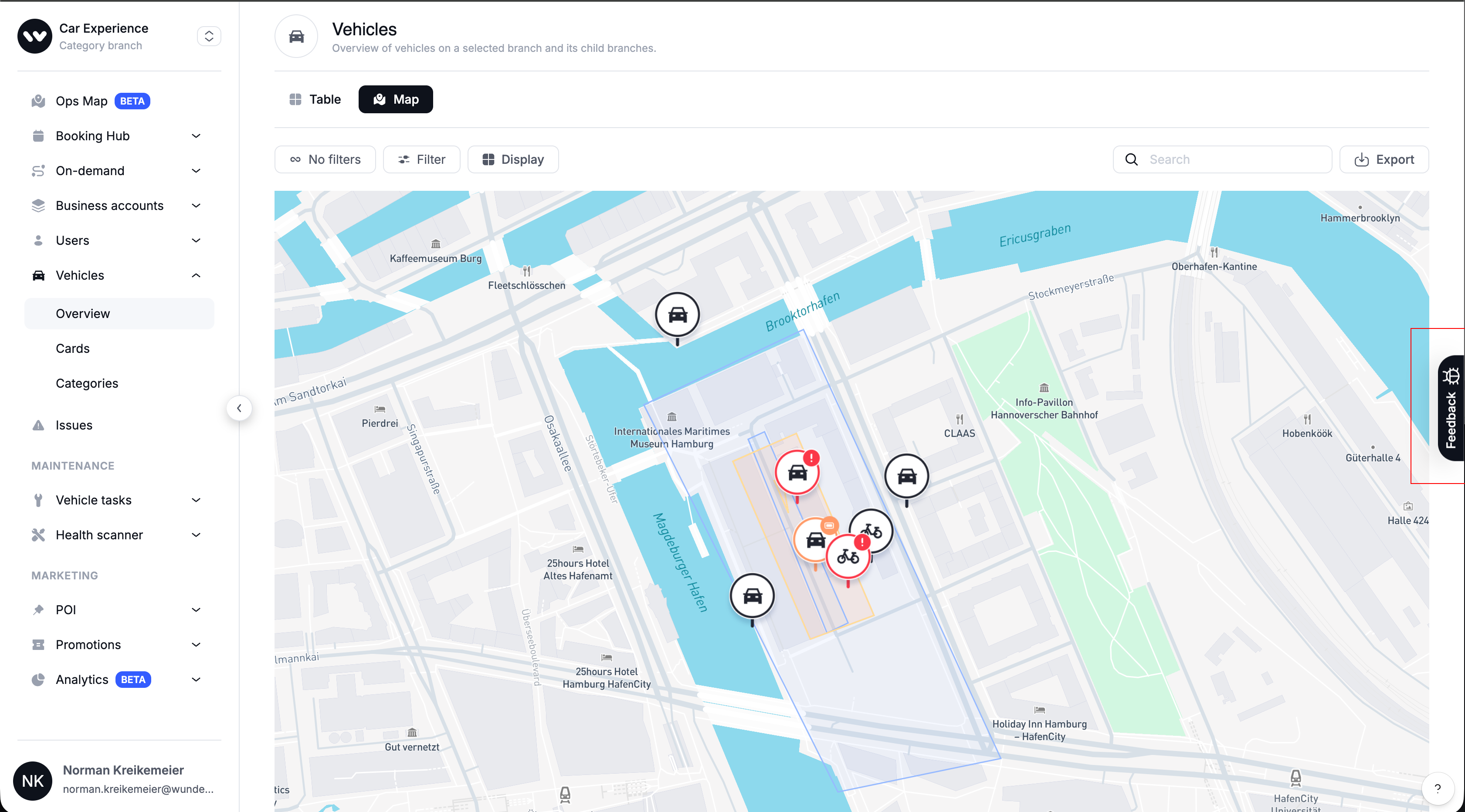Click the Export button
Image resolution: width=1465 pixels, height=812 pixels.
pos(1384,160)
